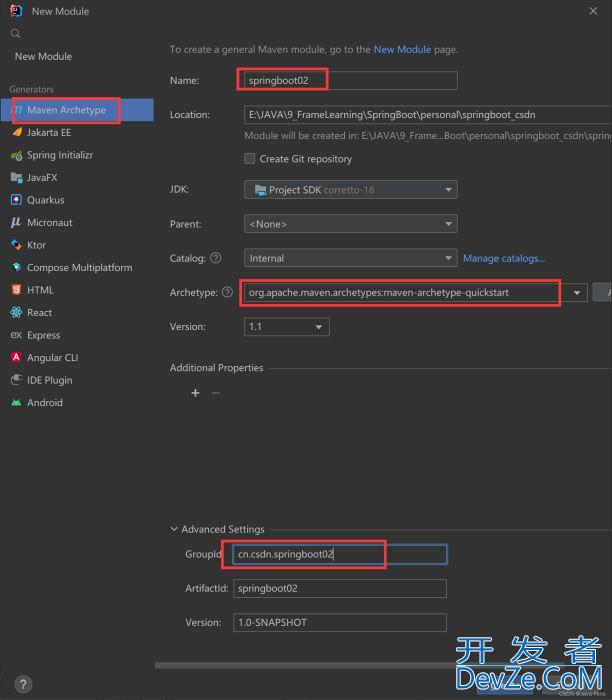This screenshot has width=612, height=700.
Task: Open Manage catalogs link
Action: tap(504, 258)
